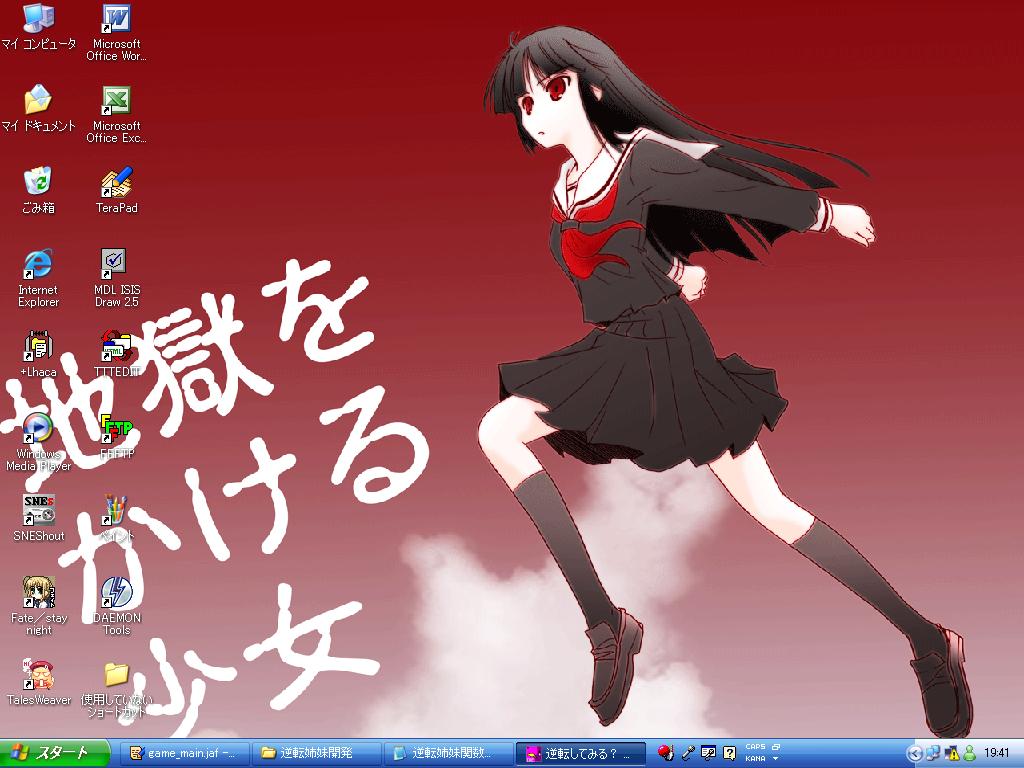The image size is (1024, 768).
Task: Click the IME microphone tool icon
Action: (687, 753)
